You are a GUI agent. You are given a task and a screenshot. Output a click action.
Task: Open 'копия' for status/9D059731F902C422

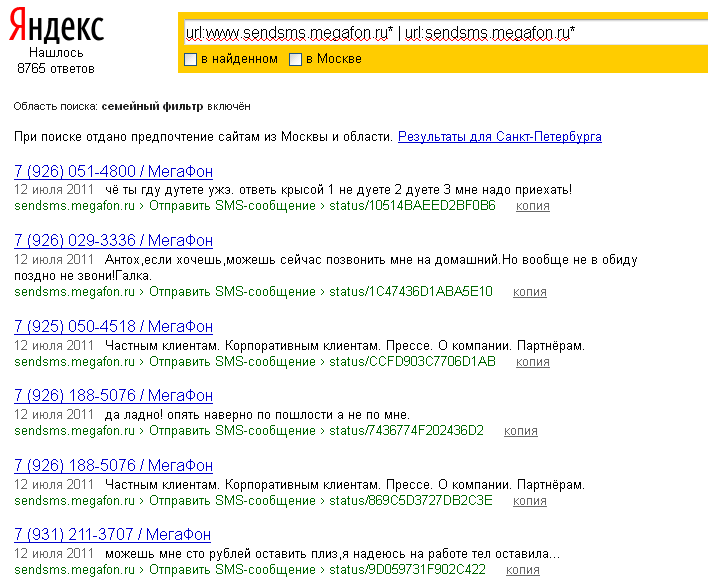[522, 570]
